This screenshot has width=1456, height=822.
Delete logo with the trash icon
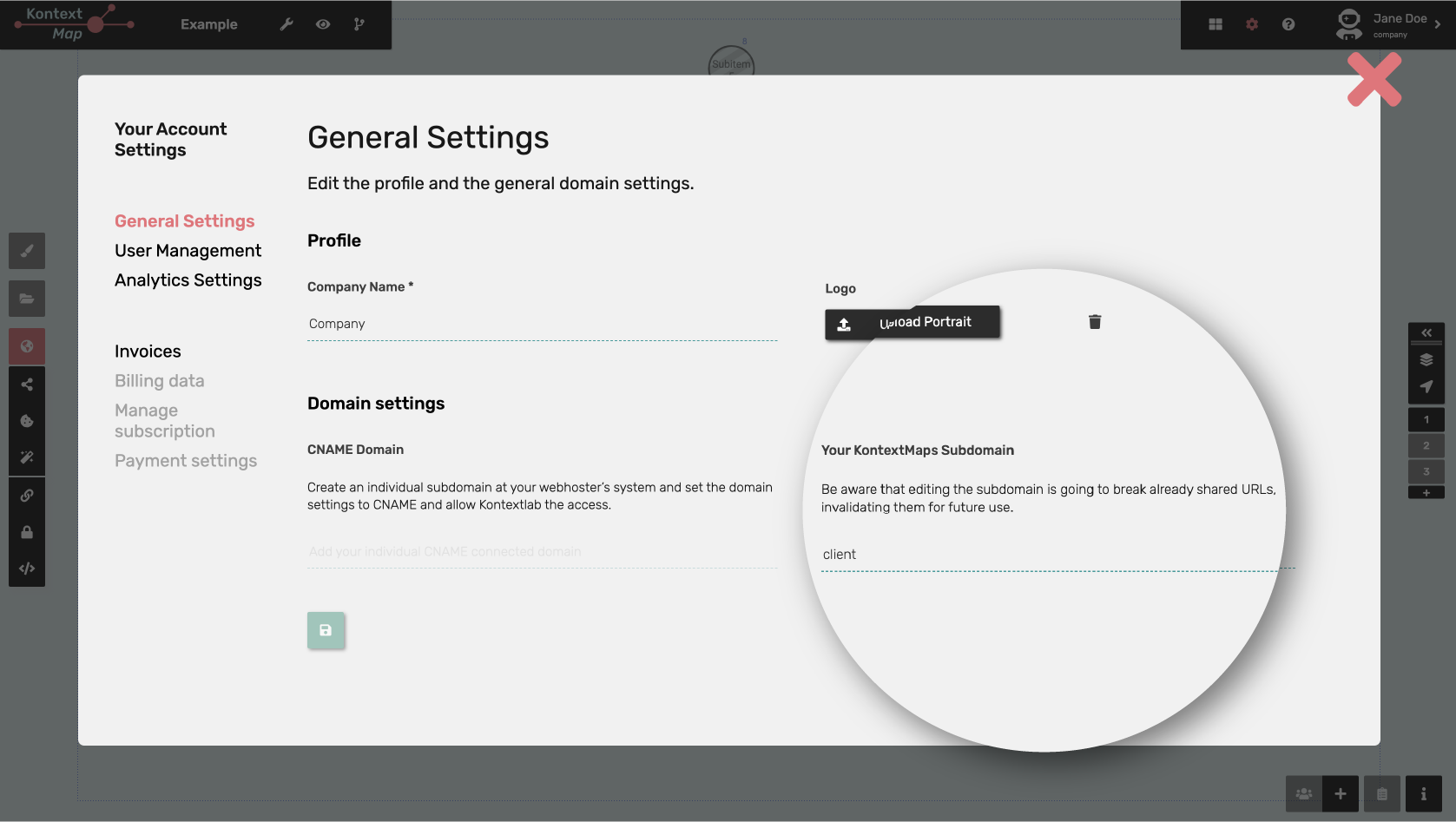[x=1095, y=322]
